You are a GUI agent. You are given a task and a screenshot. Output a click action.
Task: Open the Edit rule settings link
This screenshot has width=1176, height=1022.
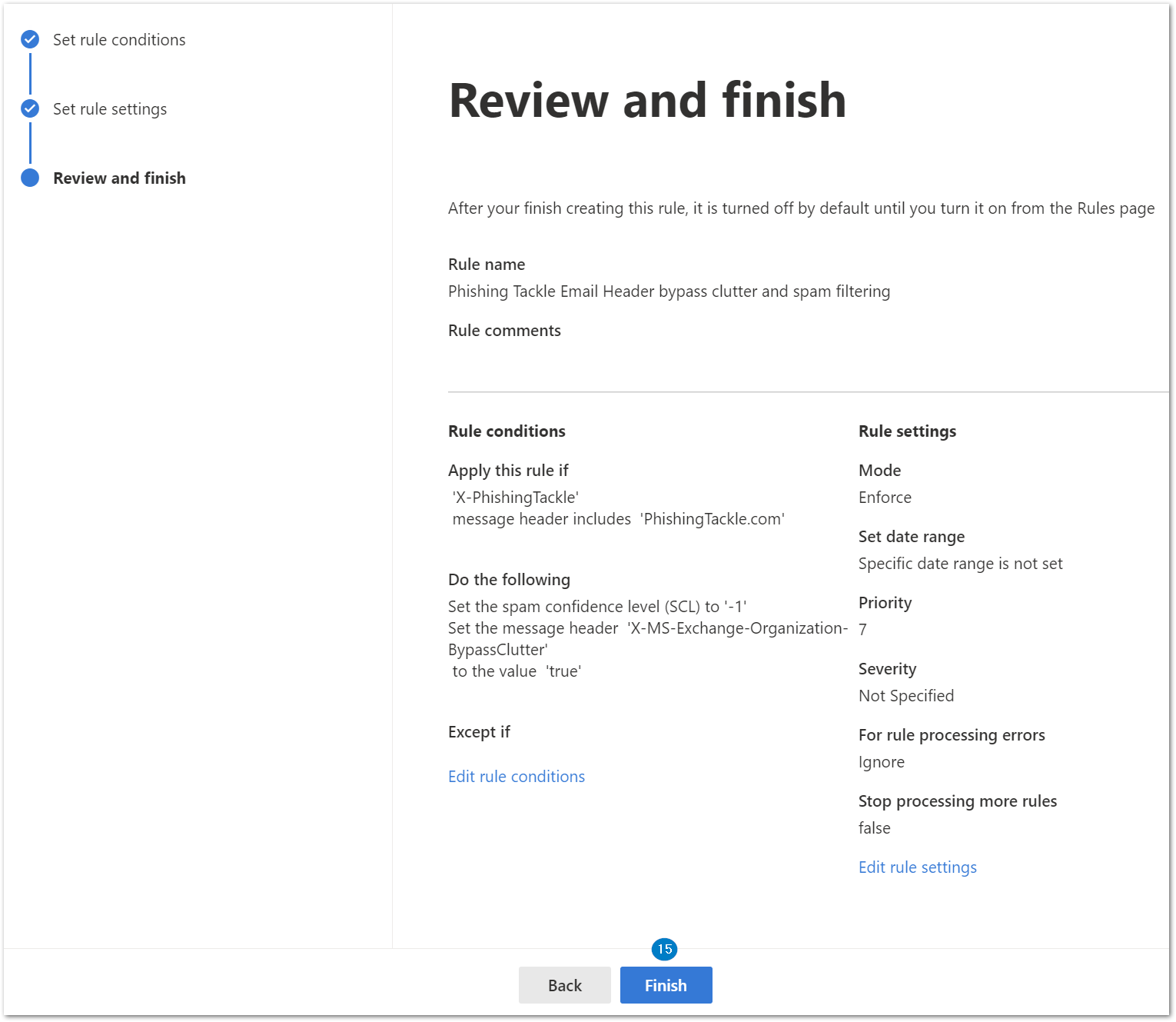pos(918,867)
